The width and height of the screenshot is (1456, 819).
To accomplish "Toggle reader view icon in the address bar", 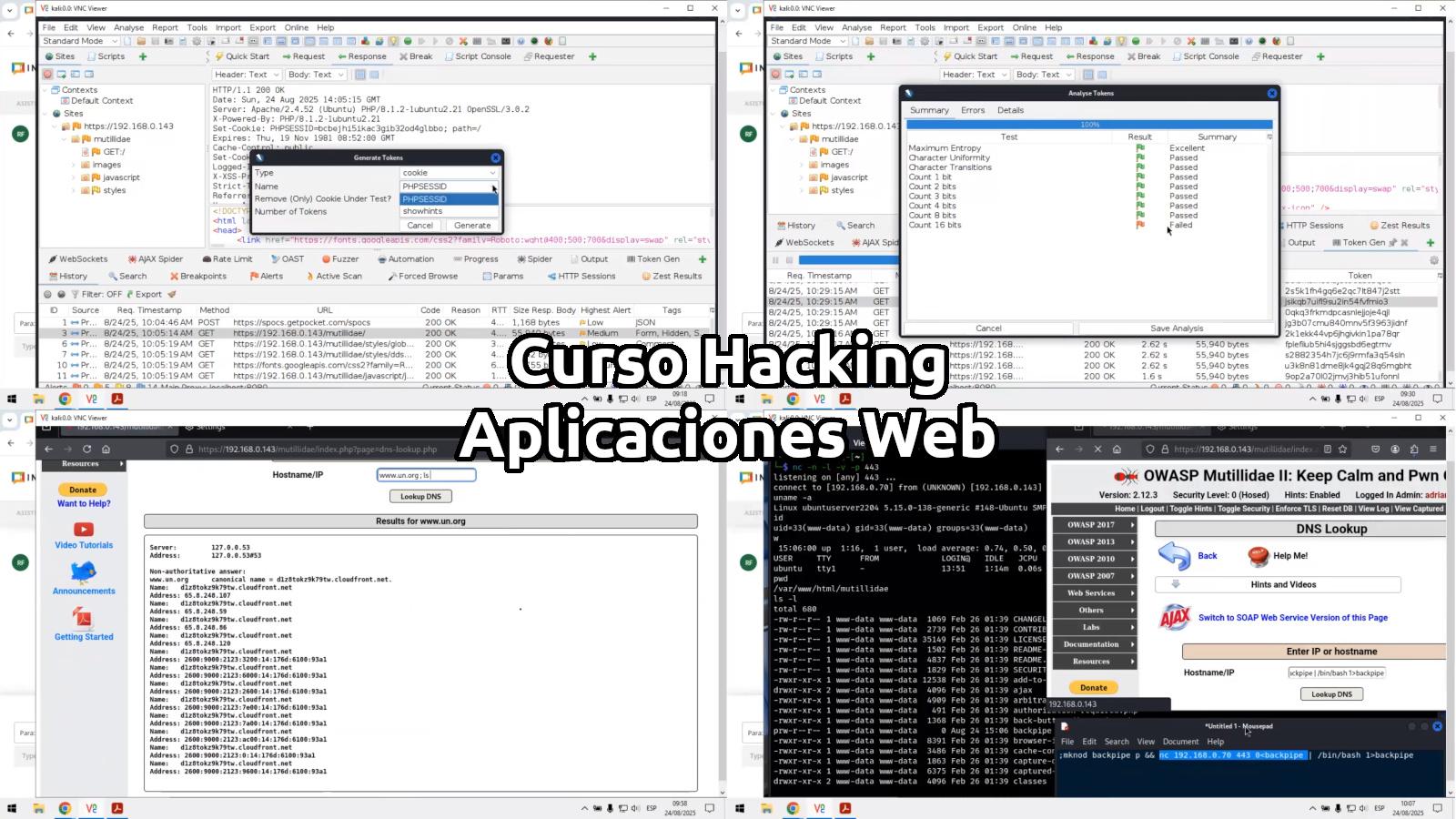I will click(x=1327, y=449).
